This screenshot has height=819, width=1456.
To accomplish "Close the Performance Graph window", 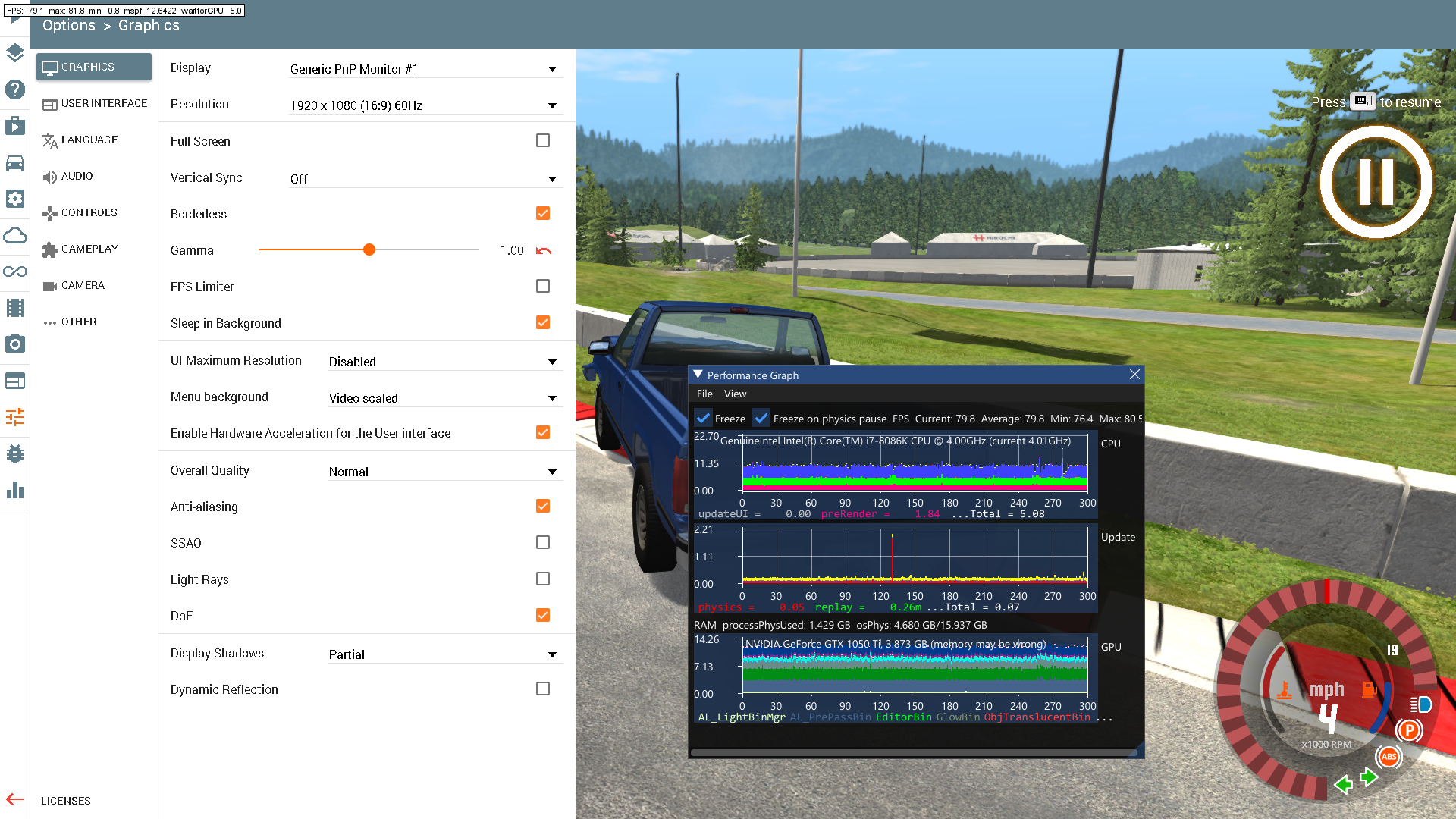I will [1134, 375].
